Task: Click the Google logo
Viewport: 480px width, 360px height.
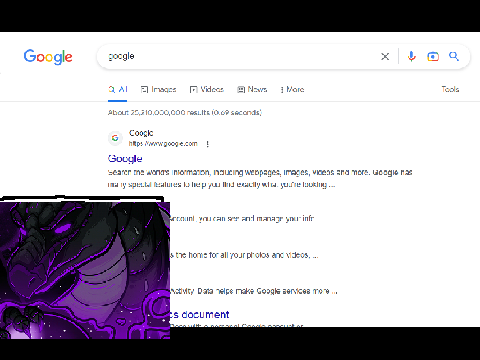Action: coord(48,57)
